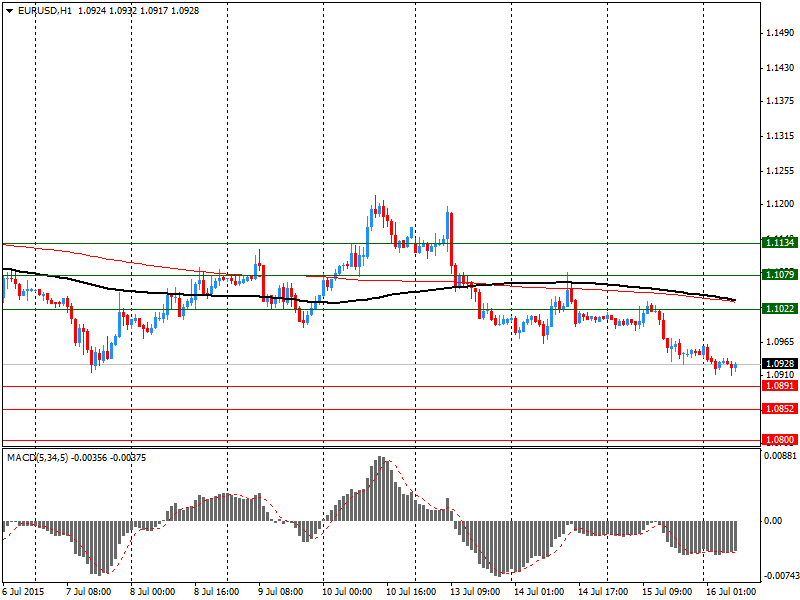The image size is (800, 600).
Task: Click the 16 Jul 01:00 time label
Action: point(731,592)
